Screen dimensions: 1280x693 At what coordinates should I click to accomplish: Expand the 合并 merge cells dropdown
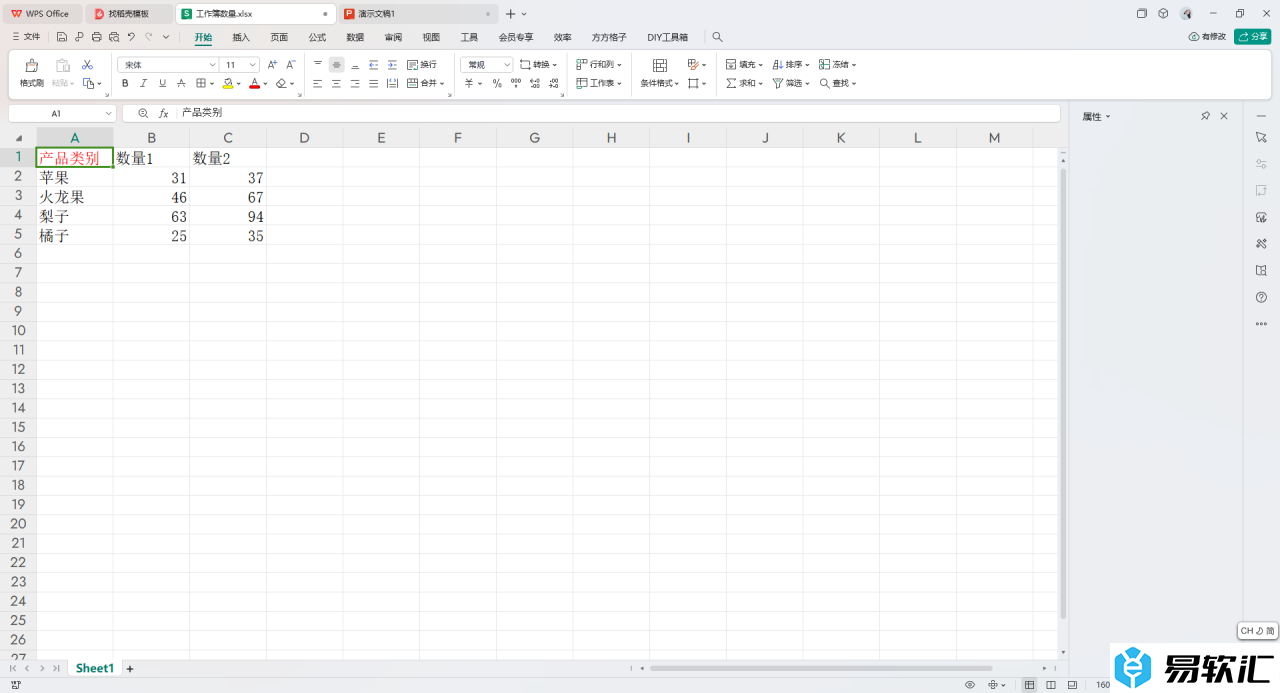[x=442, y=83]
